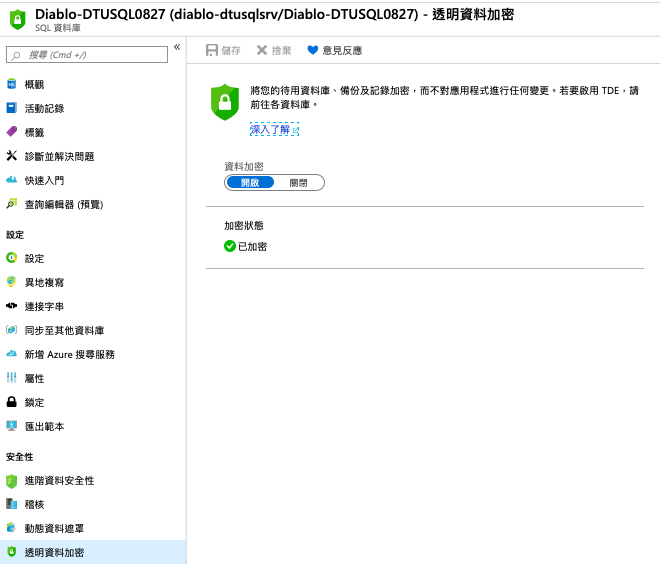The image size is (660, 564).
Task: Open the 深入了解 learn more link
Action: coord(274,129)
